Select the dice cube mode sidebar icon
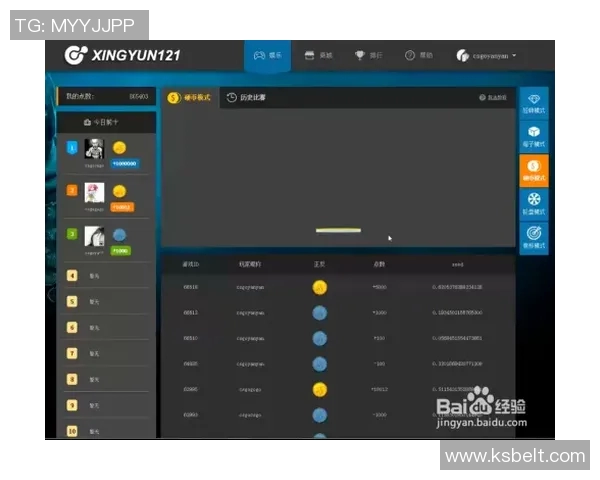This screenshot has height=480, width=600. click(x=533, y=136)
